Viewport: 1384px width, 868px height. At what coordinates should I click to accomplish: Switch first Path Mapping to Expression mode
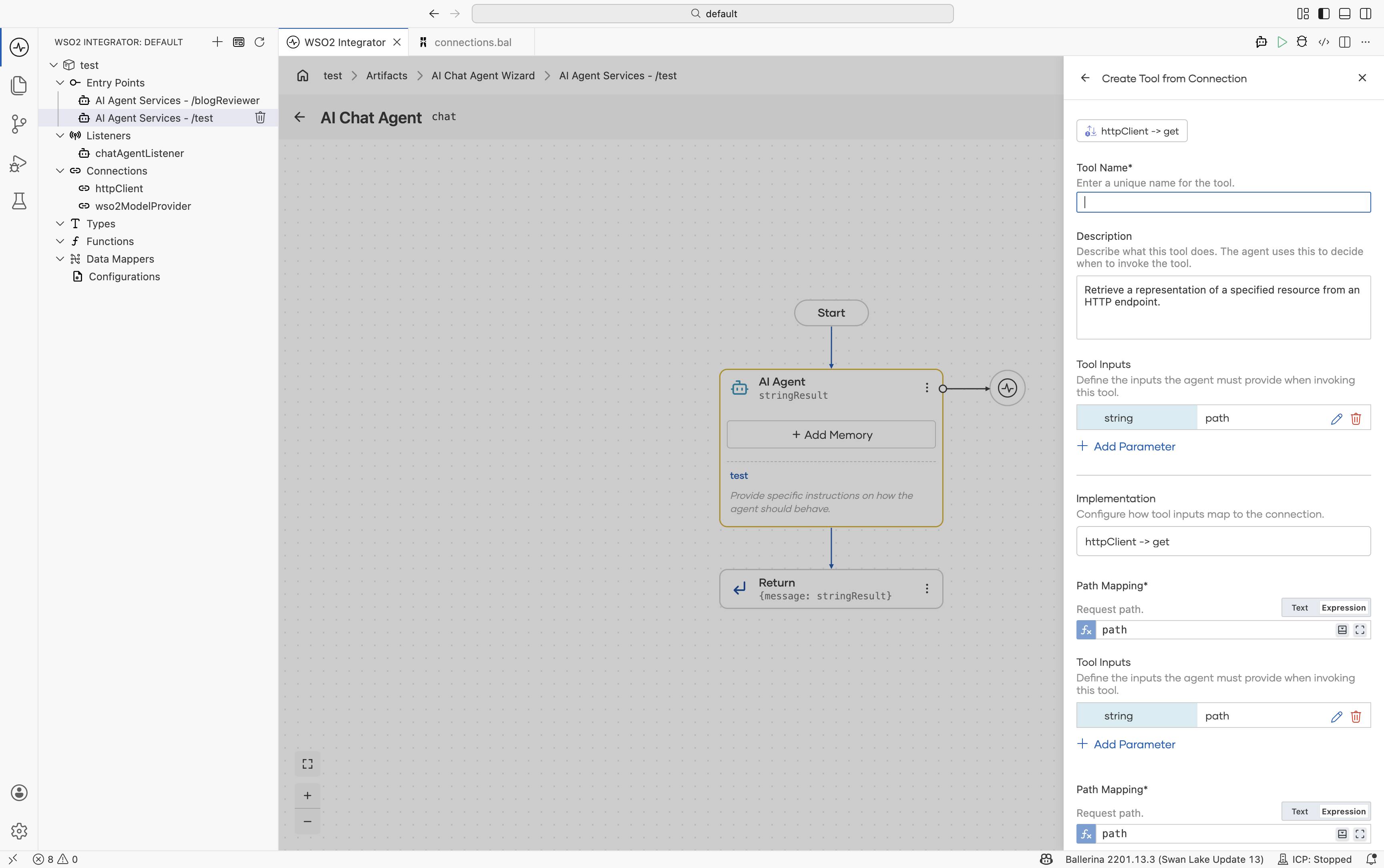1343,608
